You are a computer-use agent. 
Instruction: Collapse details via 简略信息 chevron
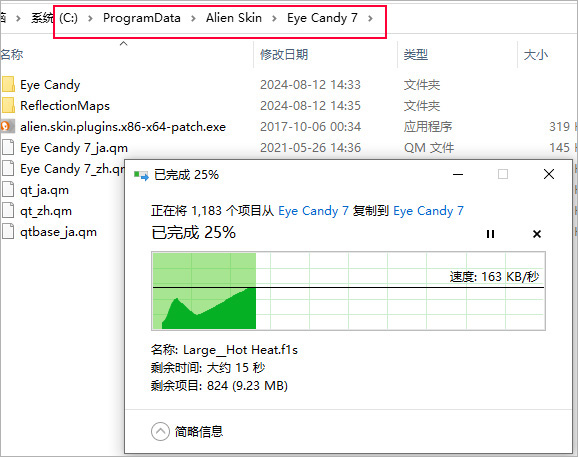160,431
